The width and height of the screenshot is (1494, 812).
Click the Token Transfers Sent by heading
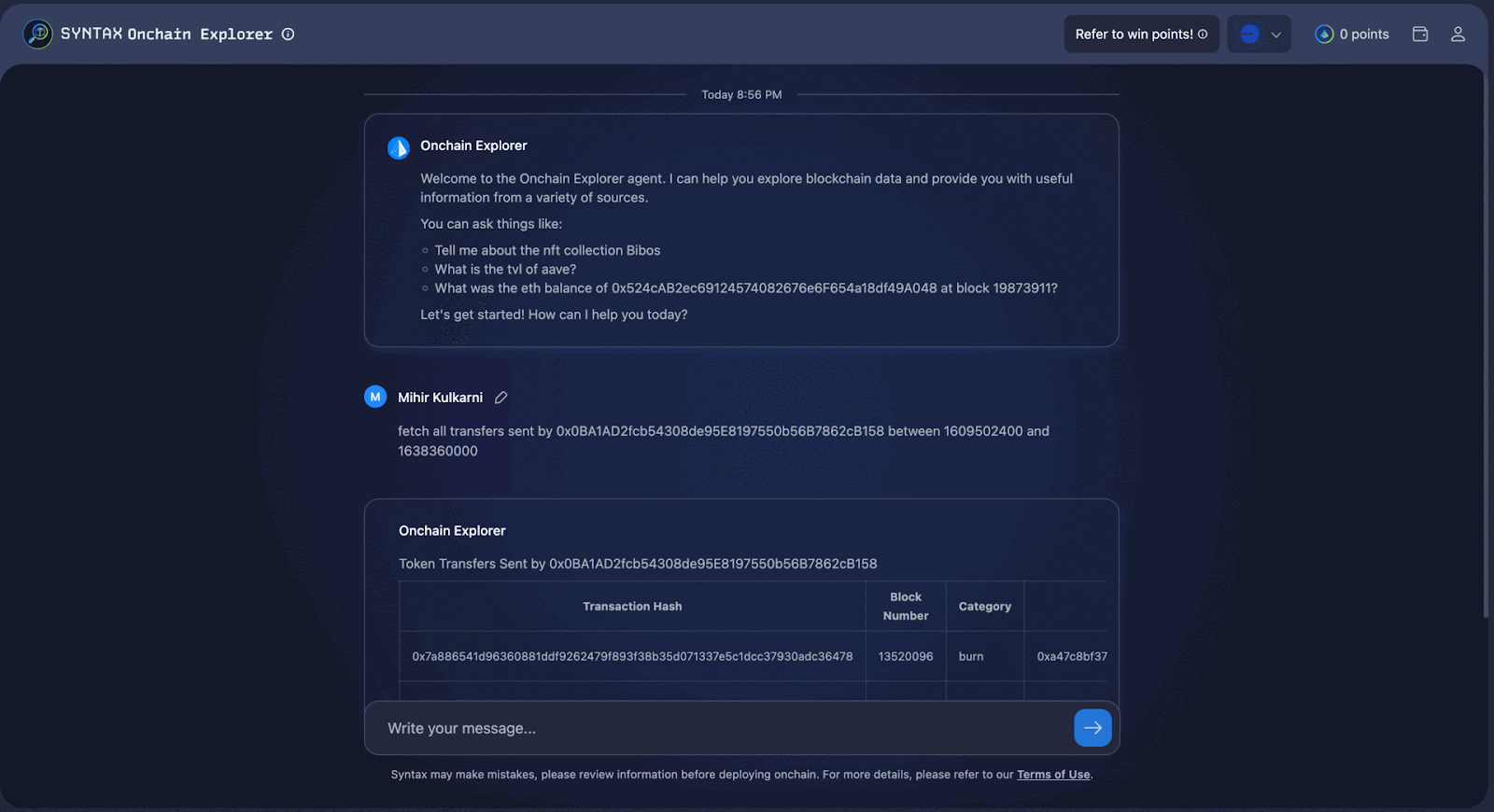[x=638, y=564]
